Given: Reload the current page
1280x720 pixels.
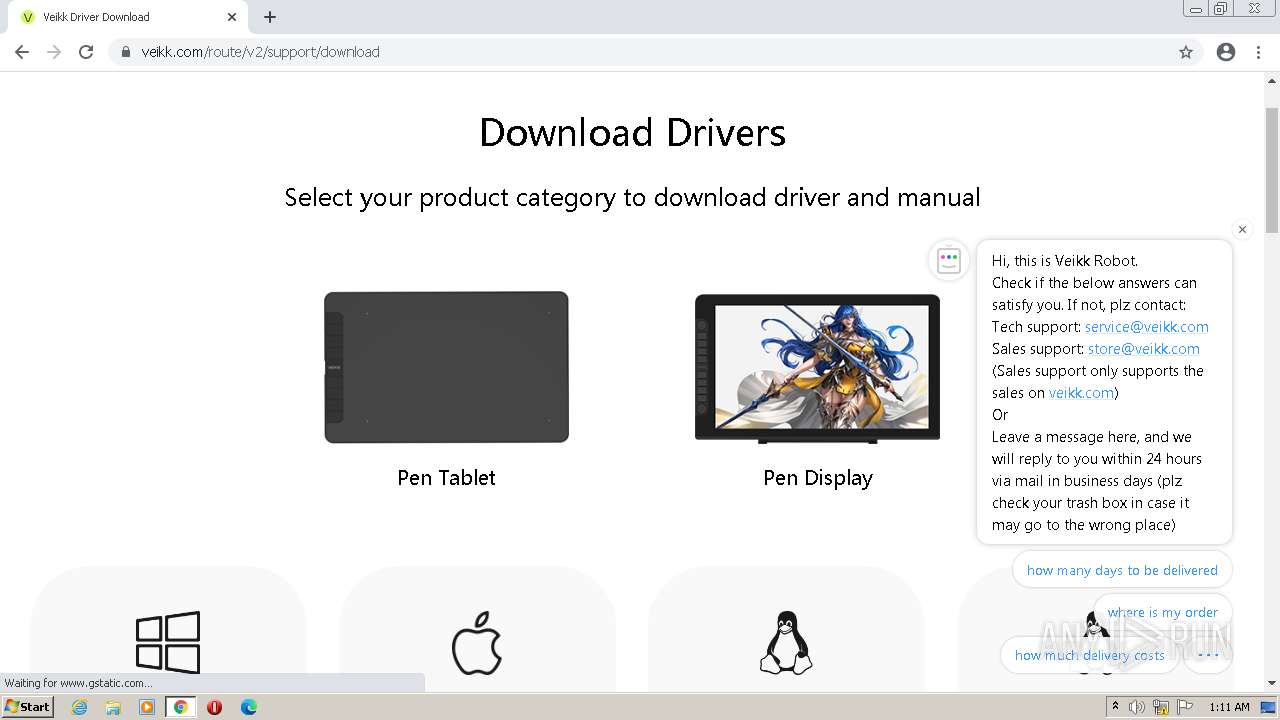Looking at the screenshot, I should tap(86, 52).
